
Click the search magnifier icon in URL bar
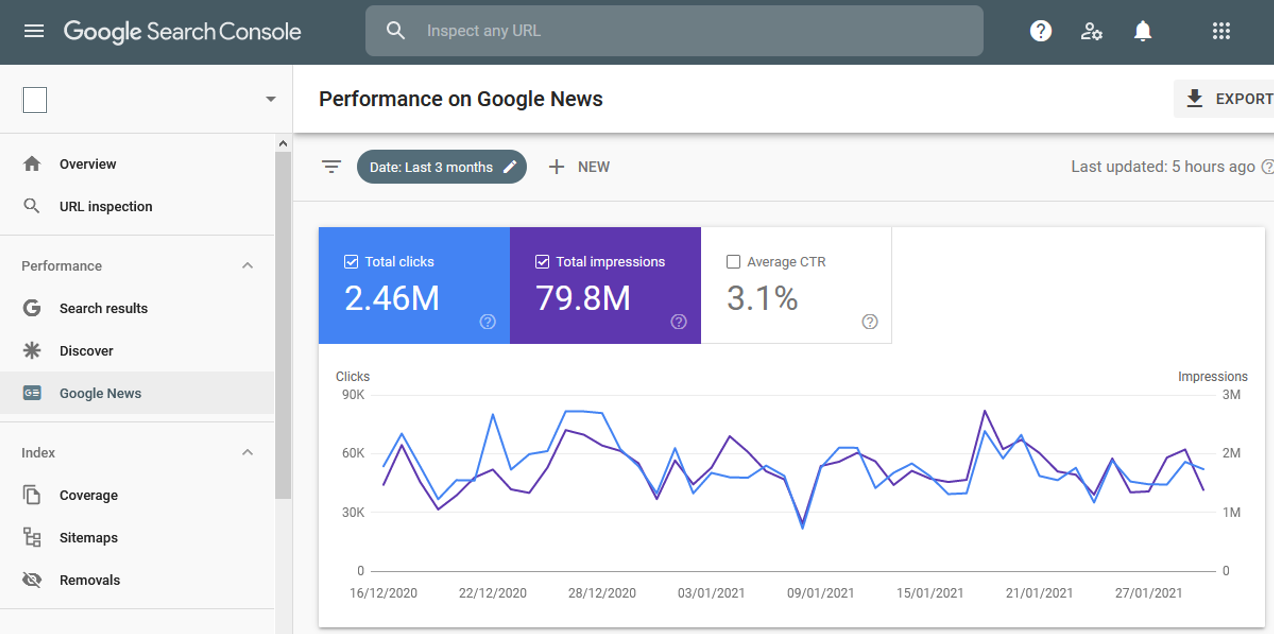coord(396,31)
